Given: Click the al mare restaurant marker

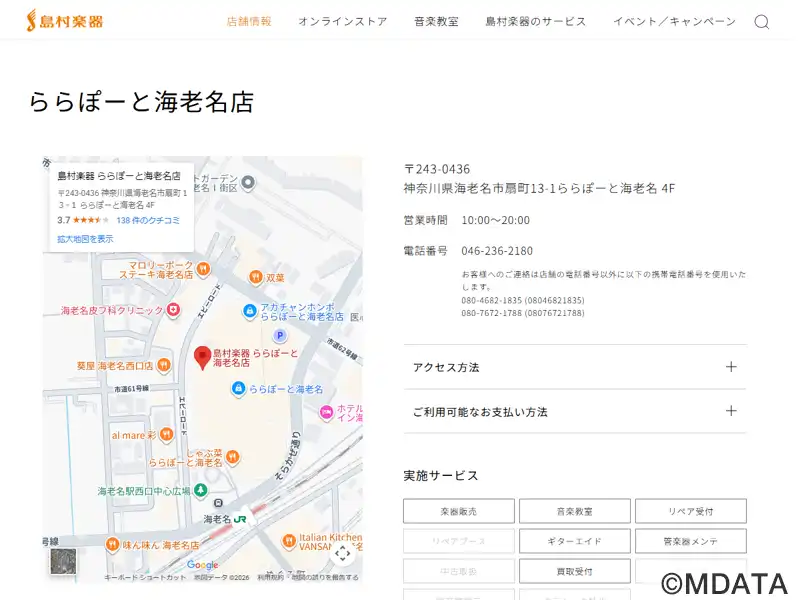Looking at the screenshot, I should click(167, 436).
